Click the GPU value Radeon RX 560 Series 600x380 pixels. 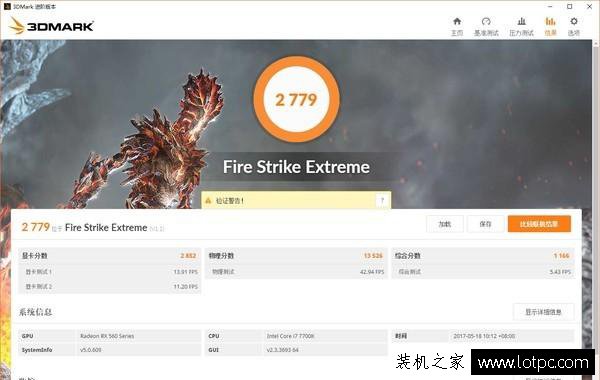tap(107, 336)
